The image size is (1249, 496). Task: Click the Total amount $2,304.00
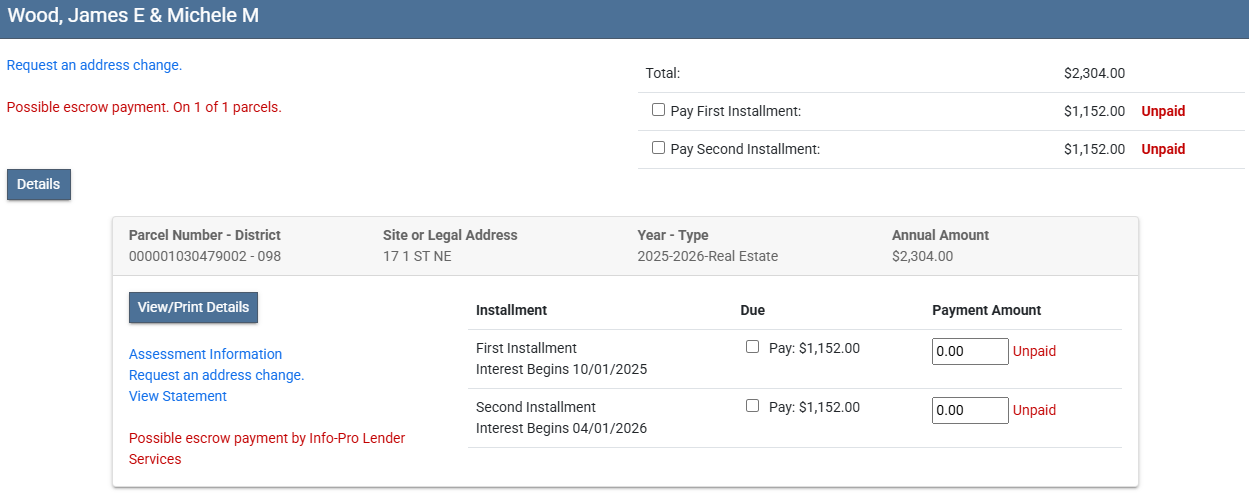[1094, 73]
